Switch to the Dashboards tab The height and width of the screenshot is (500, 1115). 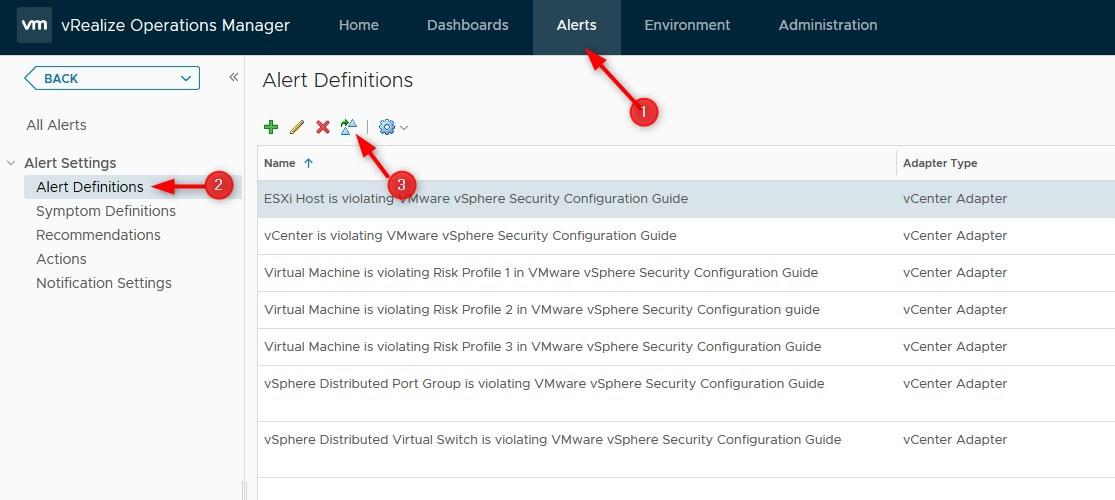pyautogui.click(x=467, y=25)
